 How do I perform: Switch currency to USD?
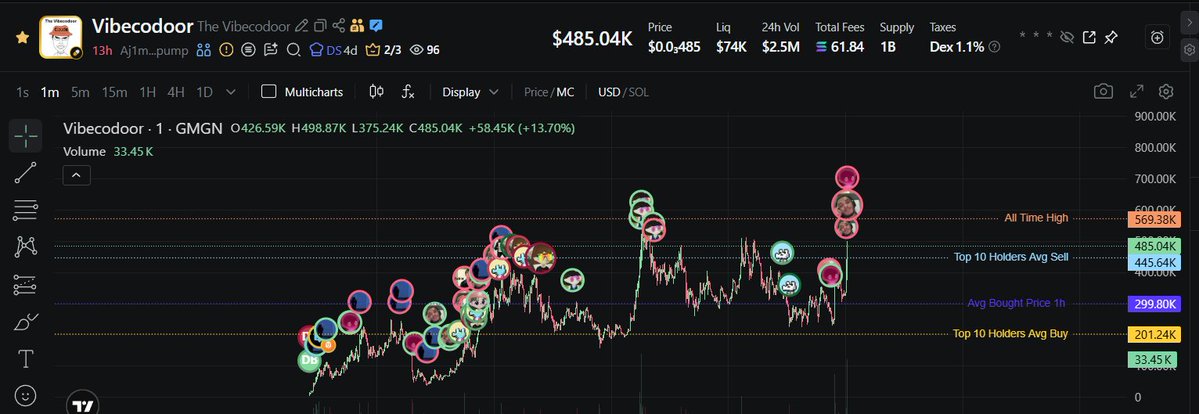pyautogui.click(x=609, y=92)
